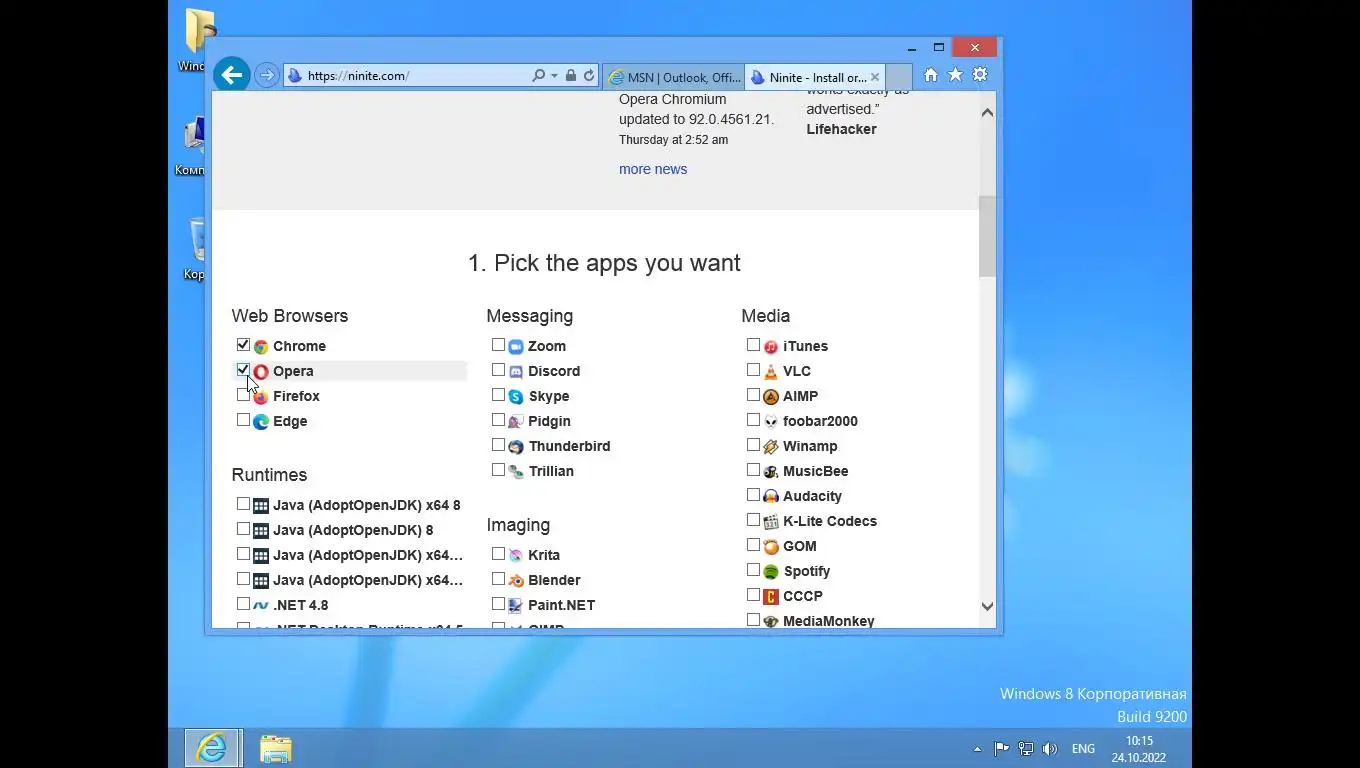1360x768 pixels.
Task: Tick the Krita checkbox
Action: 498,554
